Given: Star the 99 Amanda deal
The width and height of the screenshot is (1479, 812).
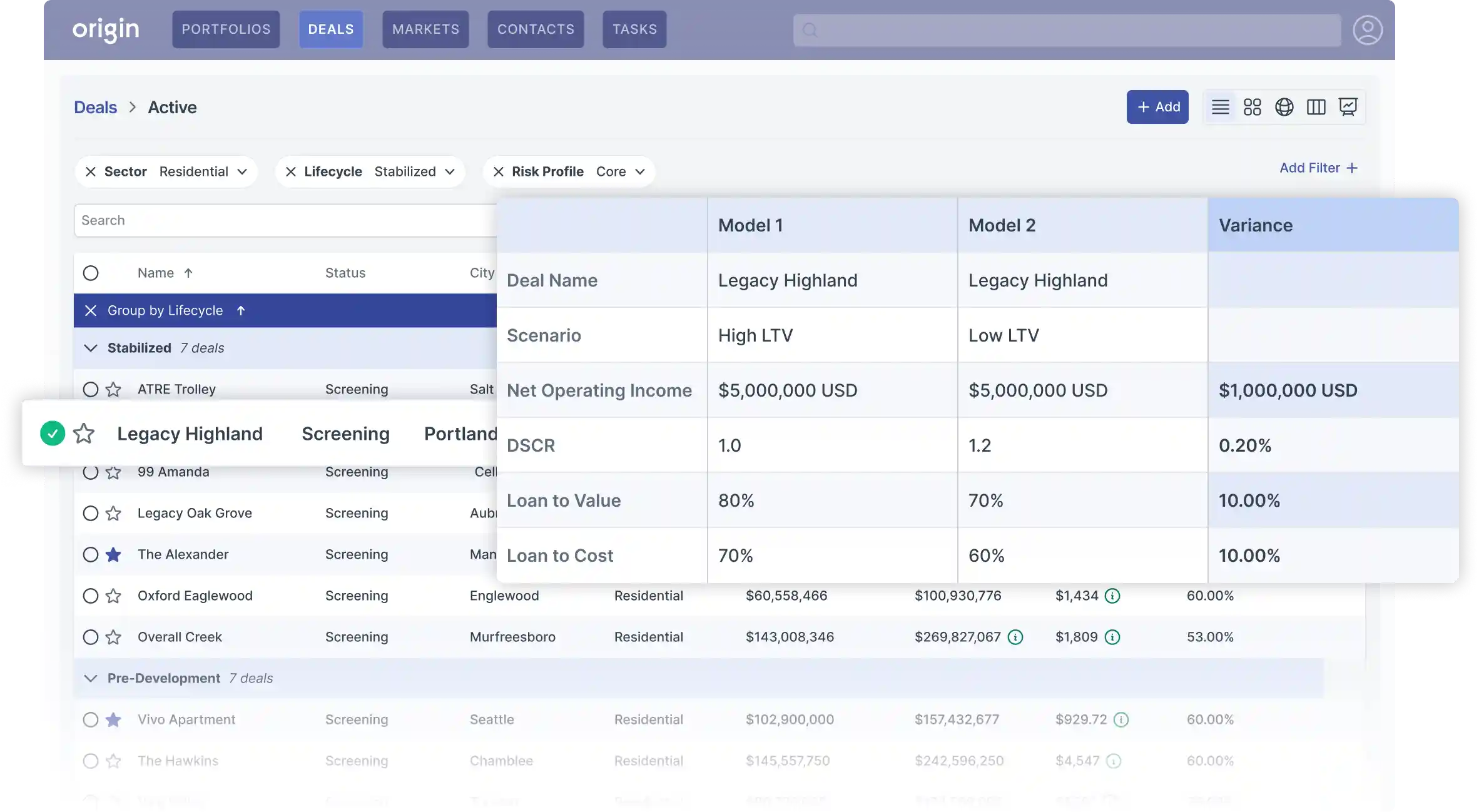Looking at the screenshot, I should 113,472.
